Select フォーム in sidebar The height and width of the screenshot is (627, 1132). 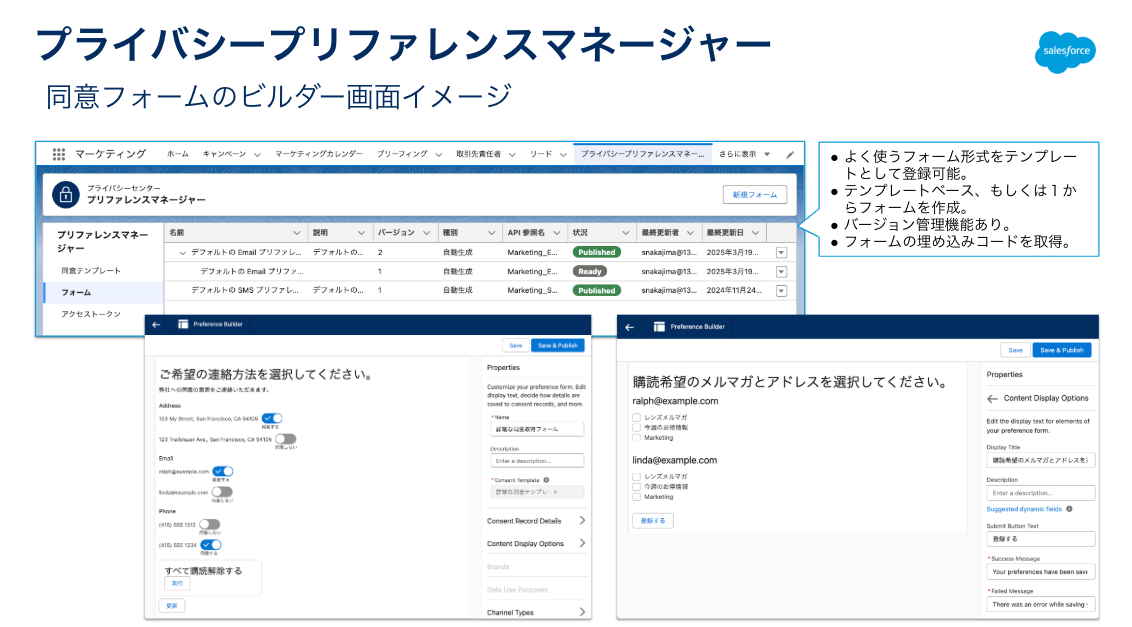pyautogui.click(x=103, y=293)
